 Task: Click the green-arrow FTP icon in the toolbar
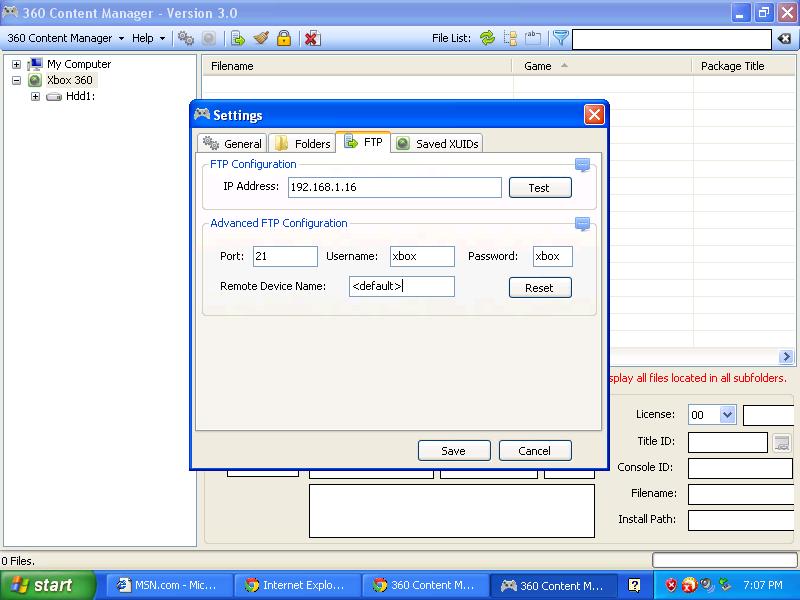pyautogui.click(x=238, y=38)
